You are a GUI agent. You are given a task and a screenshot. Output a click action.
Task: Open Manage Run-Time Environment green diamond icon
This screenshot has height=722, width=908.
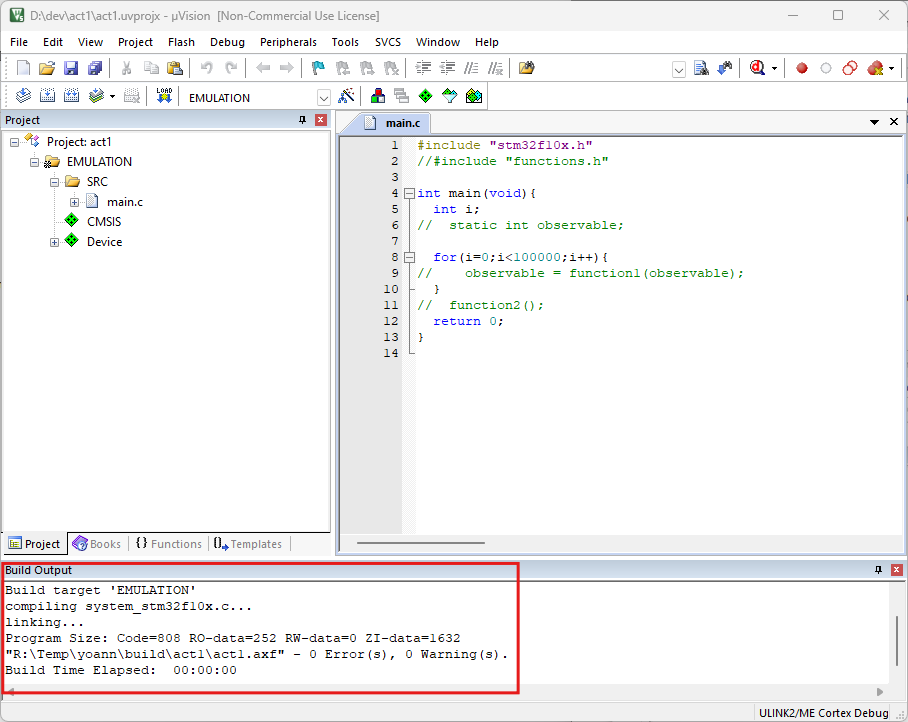pos(425,96)
